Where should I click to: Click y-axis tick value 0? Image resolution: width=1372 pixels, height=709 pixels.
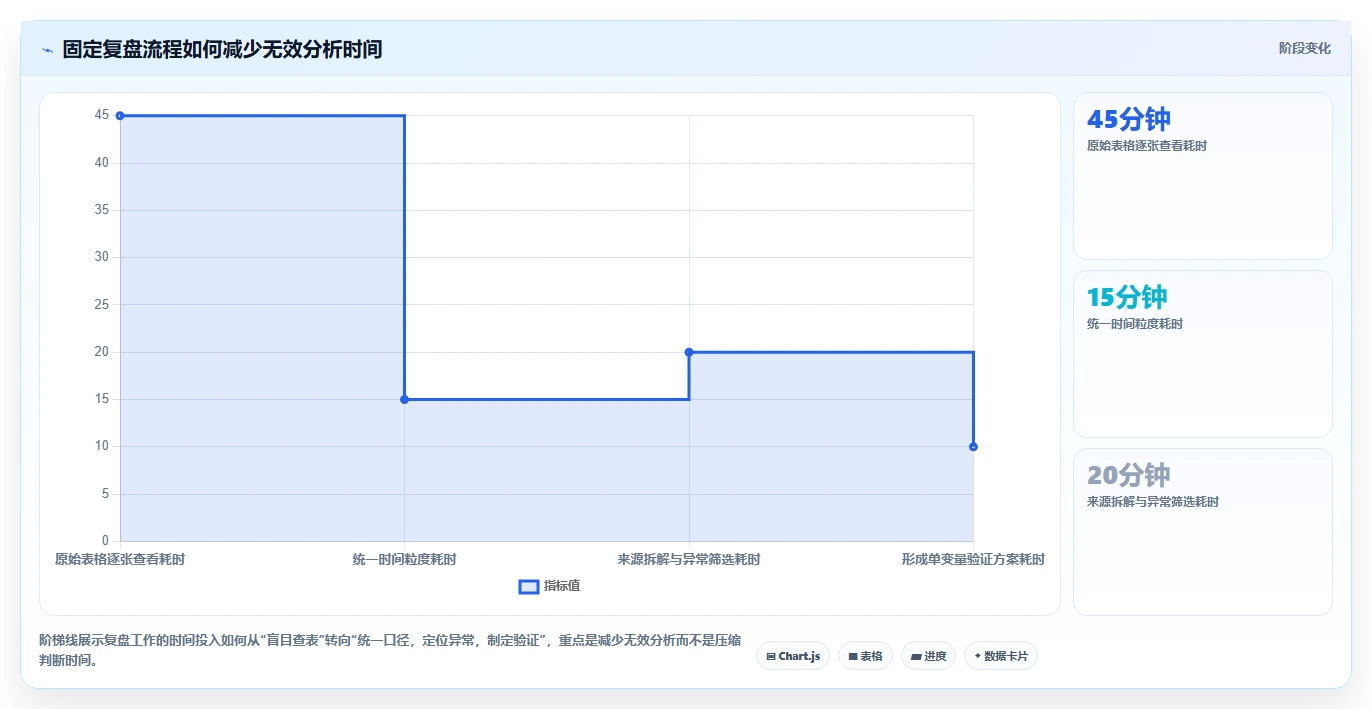(x=105, y=541)
